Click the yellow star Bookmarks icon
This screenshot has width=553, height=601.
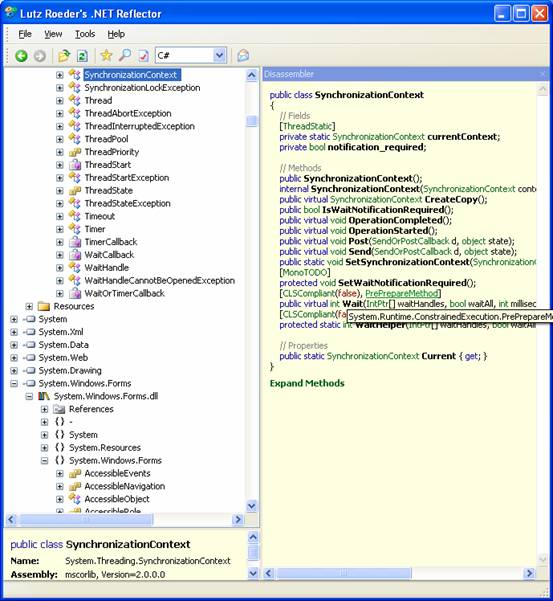pyautogui.click(x=106, y=56)
